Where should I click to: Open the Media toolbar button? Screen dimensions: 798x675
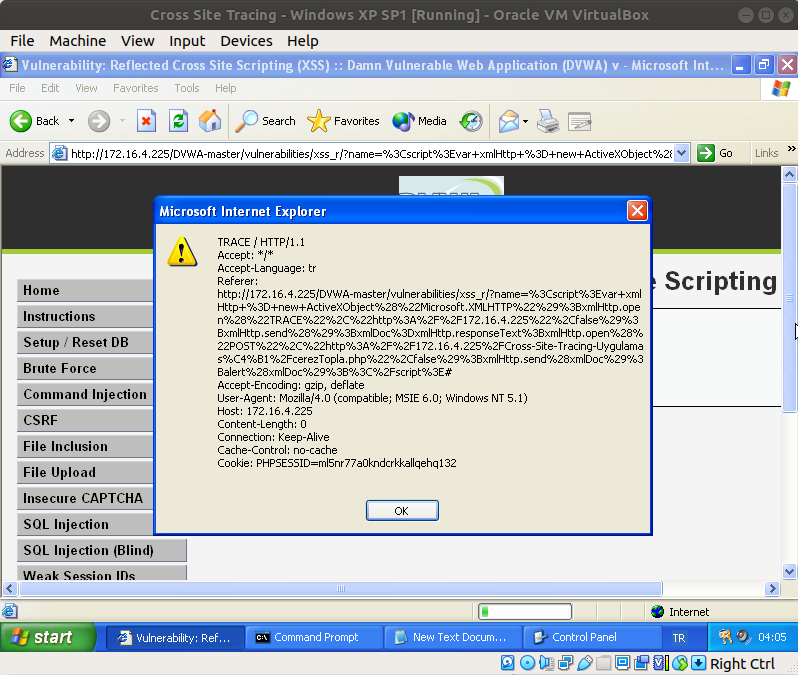(419, 121)
